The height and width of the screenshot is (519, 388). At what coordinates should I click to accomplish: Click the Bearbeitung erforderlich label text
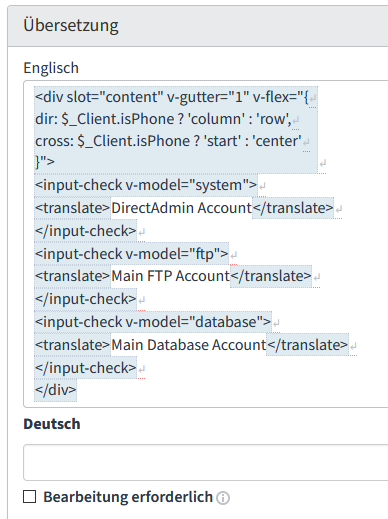click(x=128, y=497)
